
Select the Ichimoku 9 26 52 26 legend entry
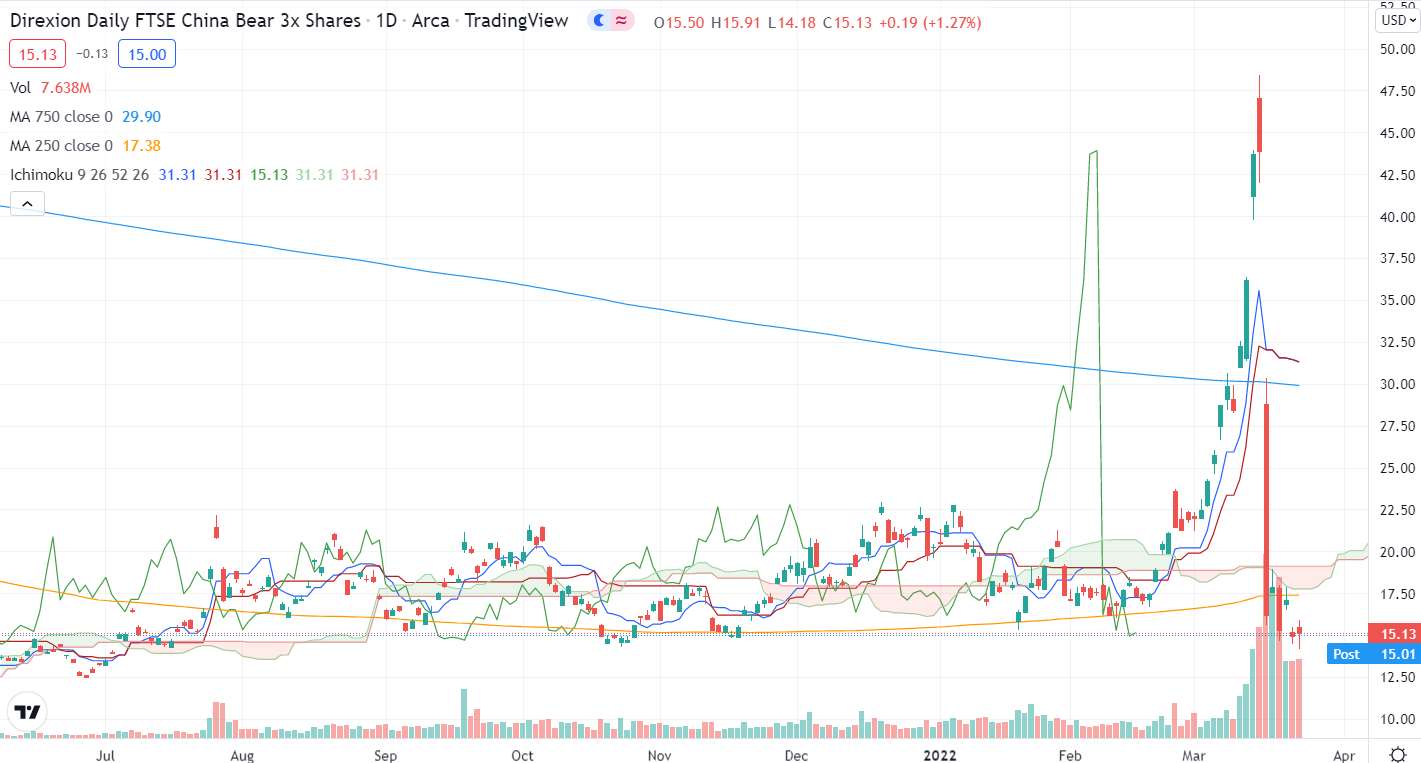[80, 175]
